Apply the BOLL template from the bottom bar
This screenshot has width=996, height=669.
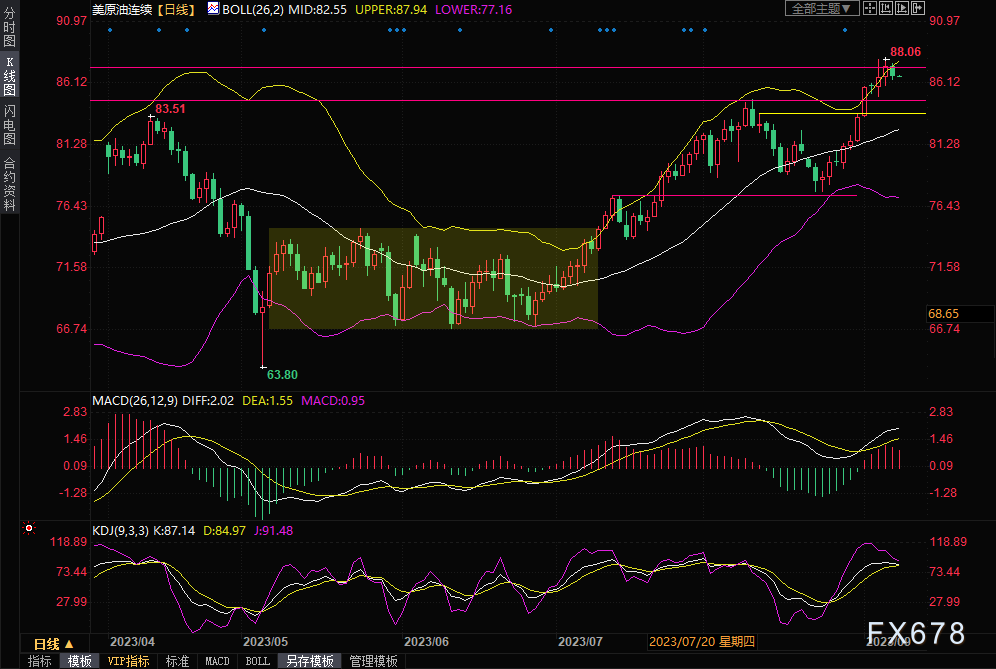(x=257, y=661)
